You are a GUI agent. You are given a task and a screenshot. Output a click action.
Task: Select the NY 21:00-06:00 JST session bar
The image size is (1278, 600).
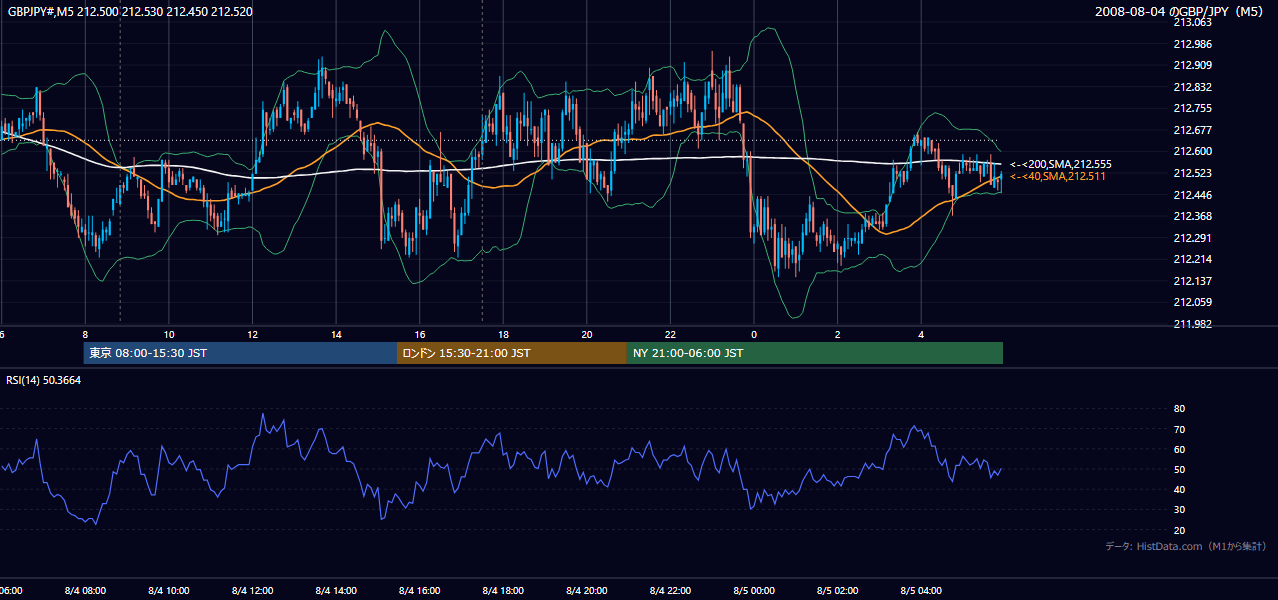pyautogui.click(x=815, y=353)
